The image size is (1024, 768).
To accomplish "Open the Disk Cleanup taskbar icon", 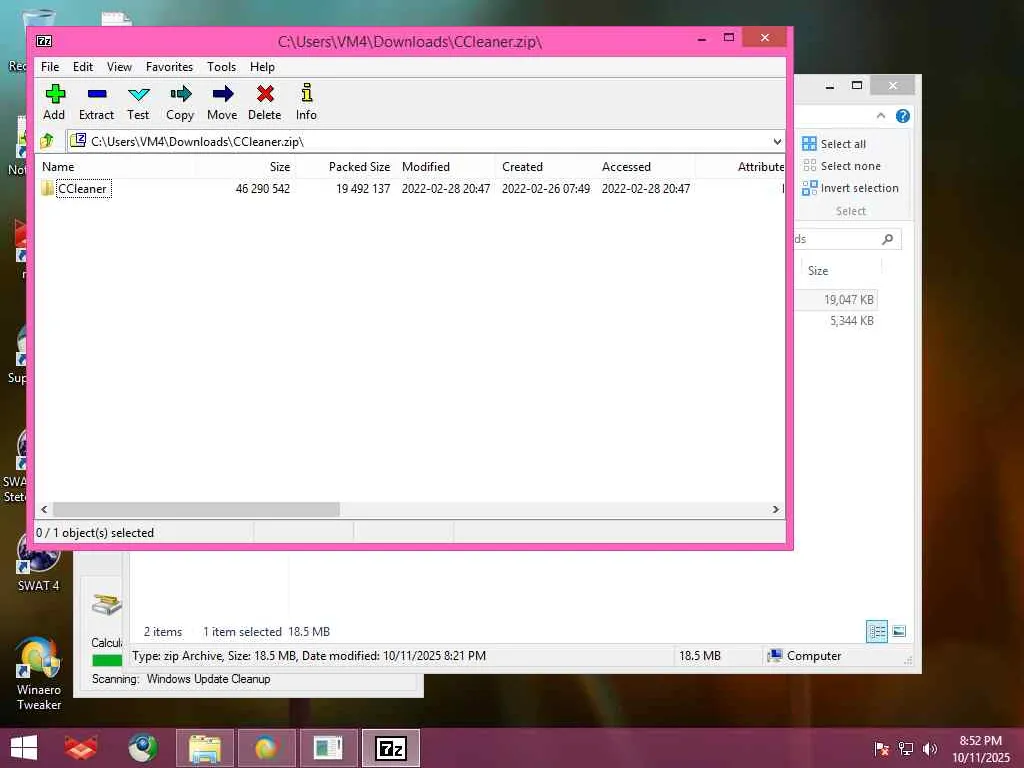I will [x=328, y=748].
